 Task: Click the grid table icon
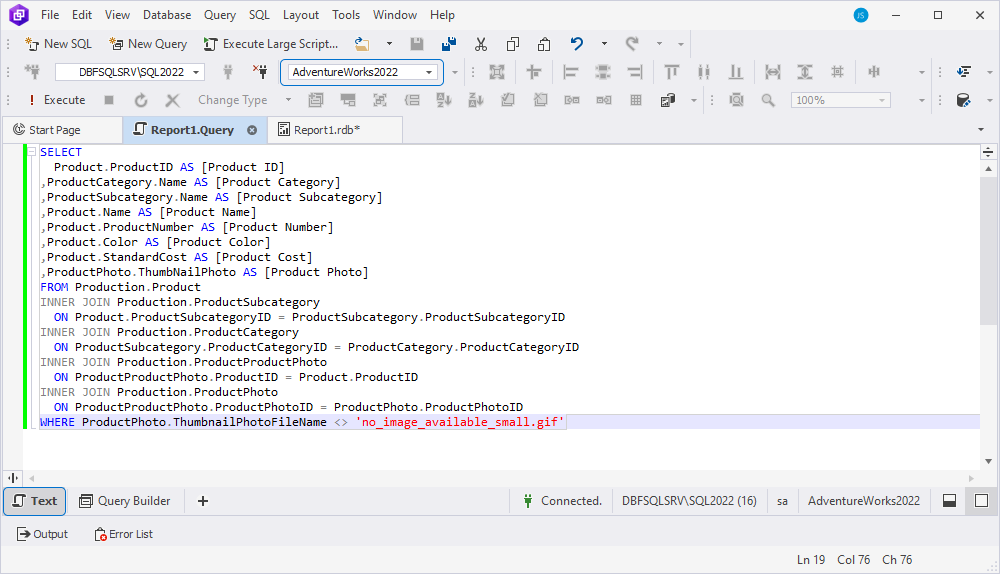click(636, 100)
